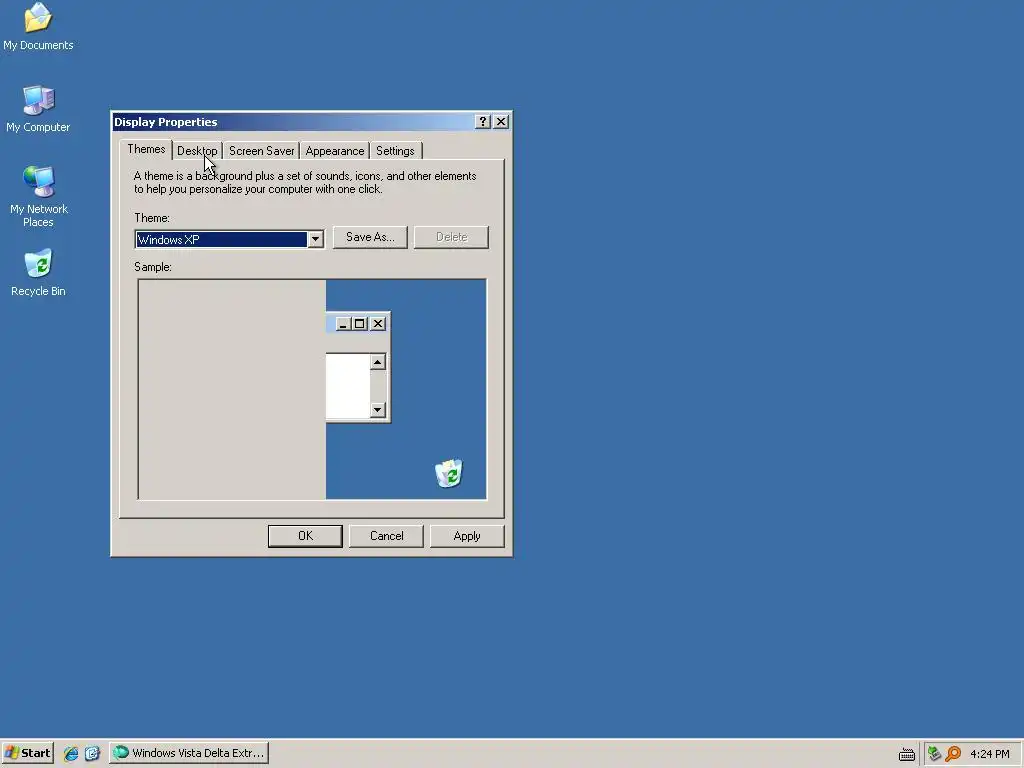Expand the Theme dropdown arrow
This screenshot has width=1024, height=768.
[315, 240]
